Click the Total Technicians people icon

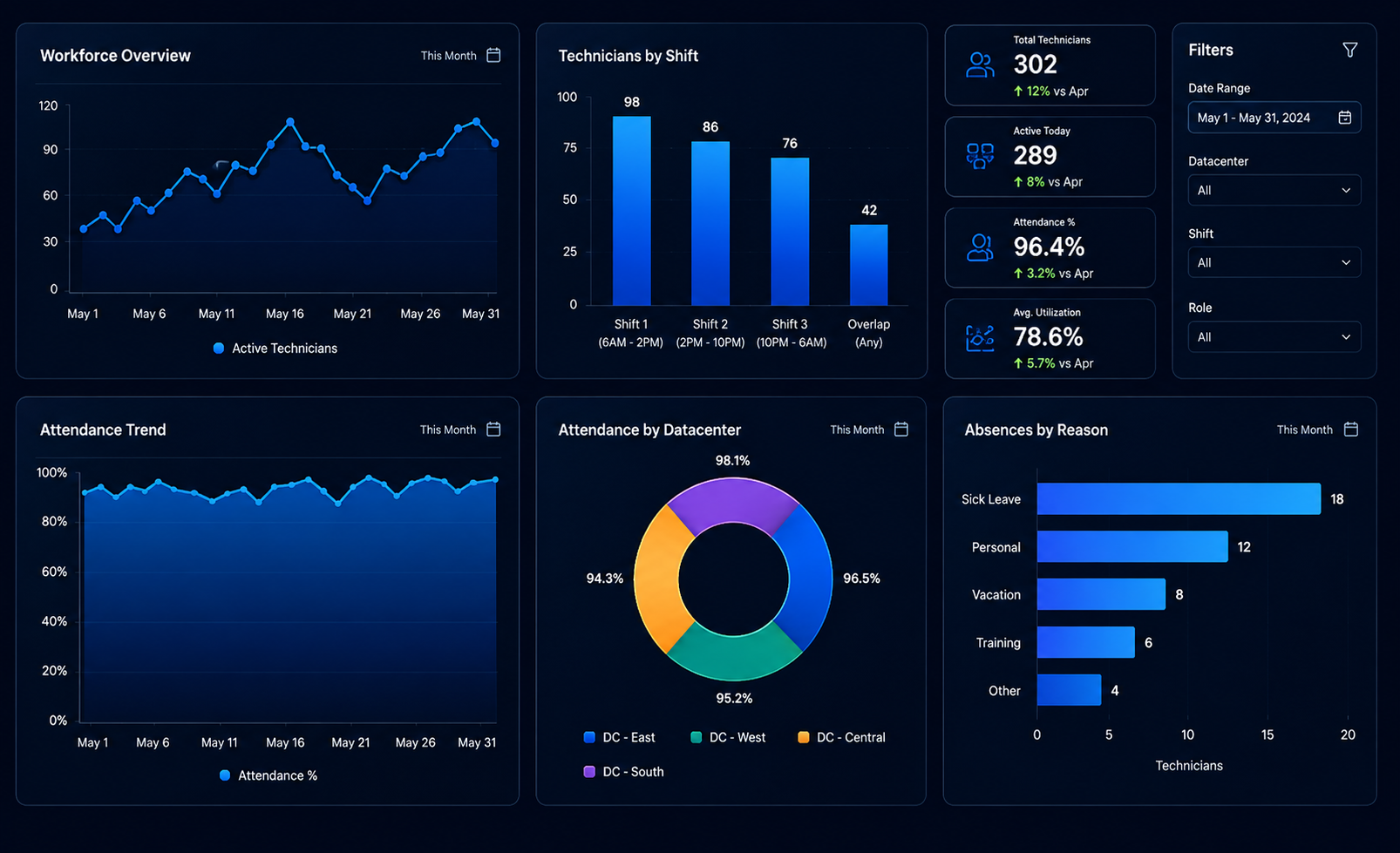[980, 65]
